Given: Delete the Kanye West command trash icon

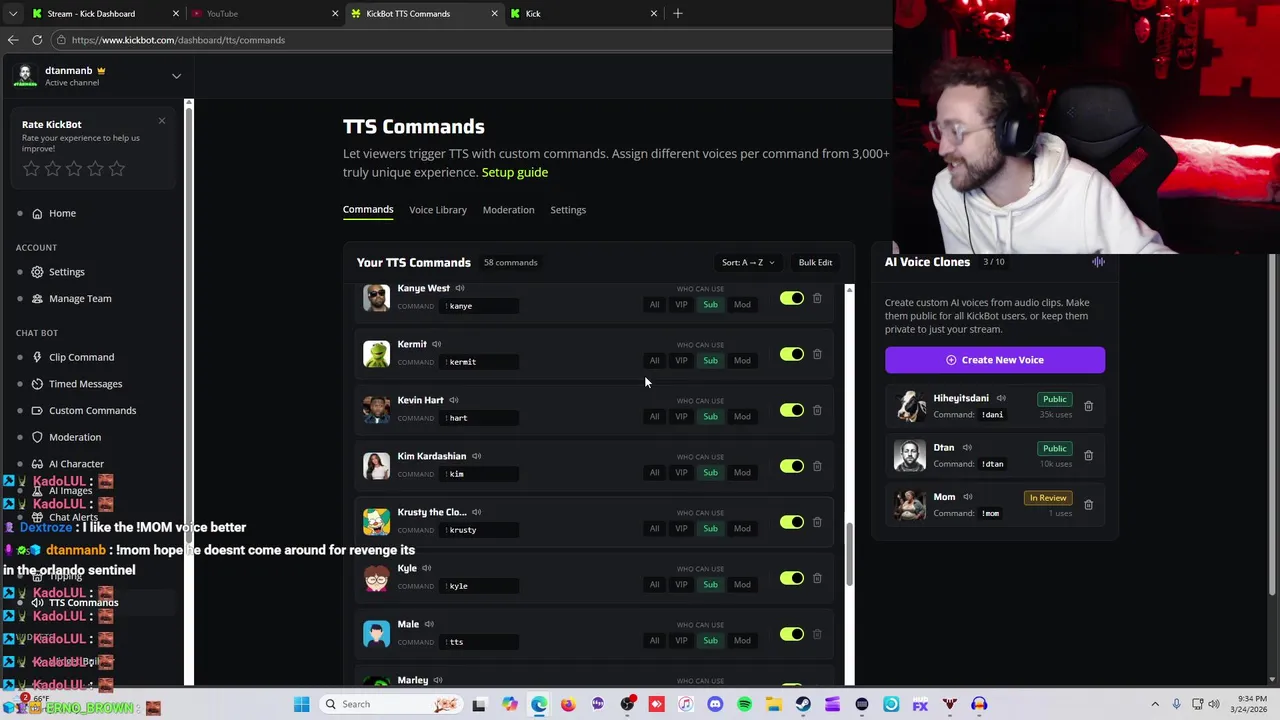Looking at the screenshot, I should coord(817,298).
